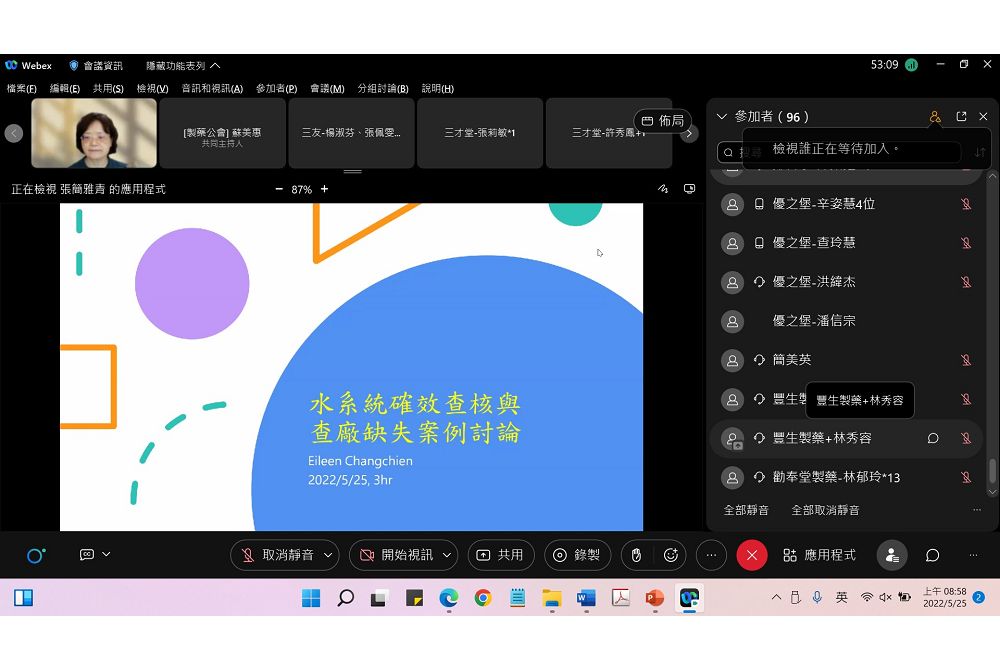Viewport: 1000px width, 670px height.
Task: Open video options arrow beside 開始視訊
Action: 447,555
